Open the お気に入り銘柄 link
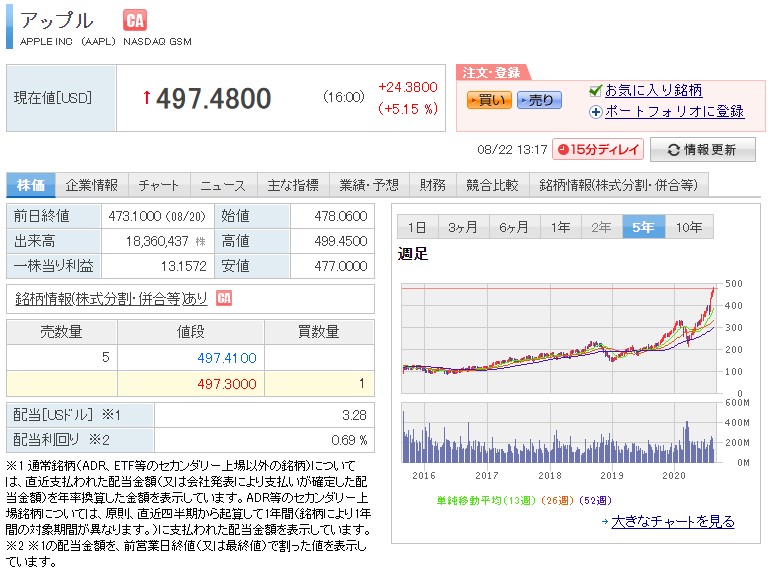771x569 pixels. [653, 90]
